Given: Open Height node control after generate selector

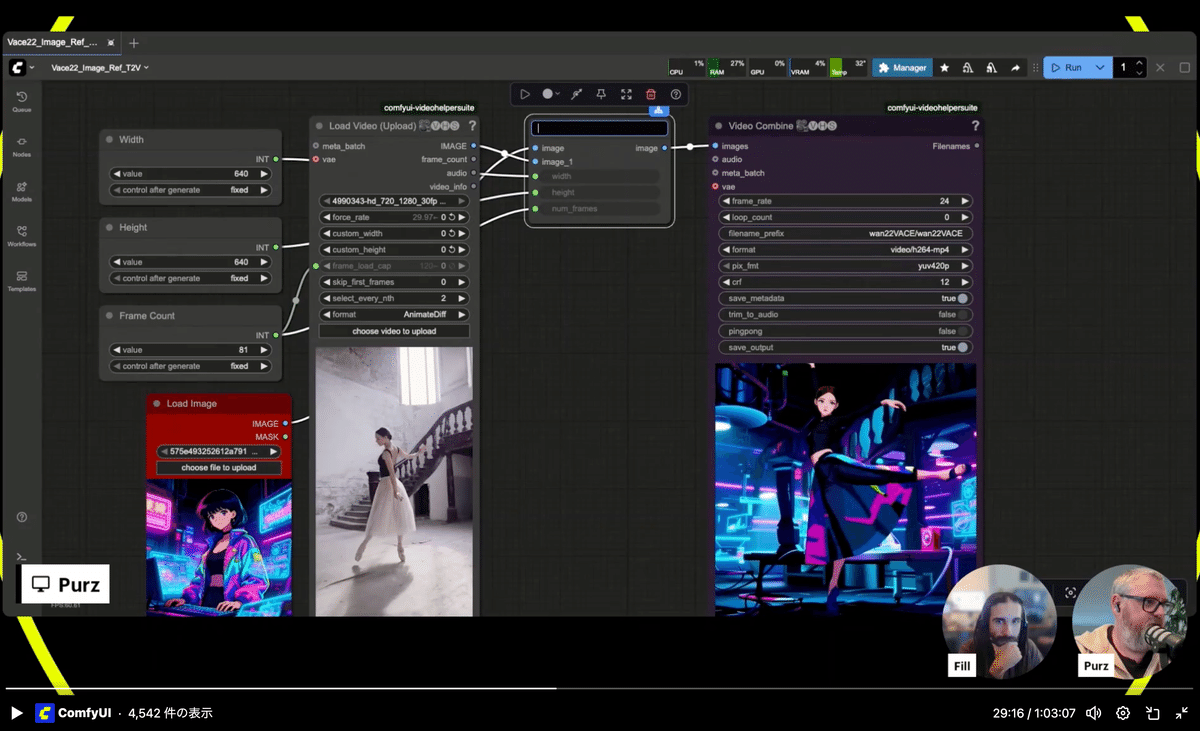Looking at the screenshot, I should (190, 278).
